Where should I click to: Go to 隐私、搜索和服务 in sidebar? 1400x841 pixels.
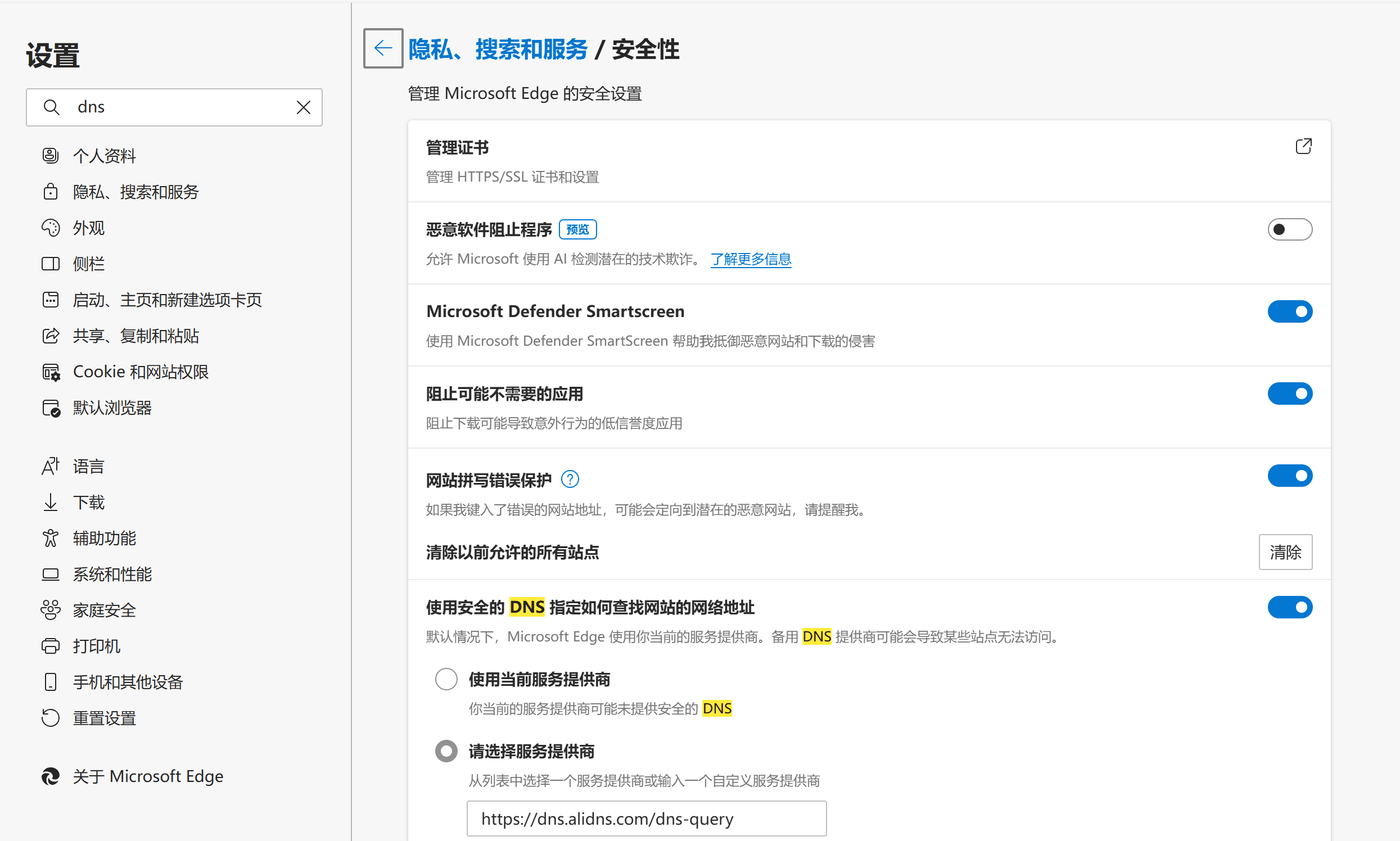[136, 192]
